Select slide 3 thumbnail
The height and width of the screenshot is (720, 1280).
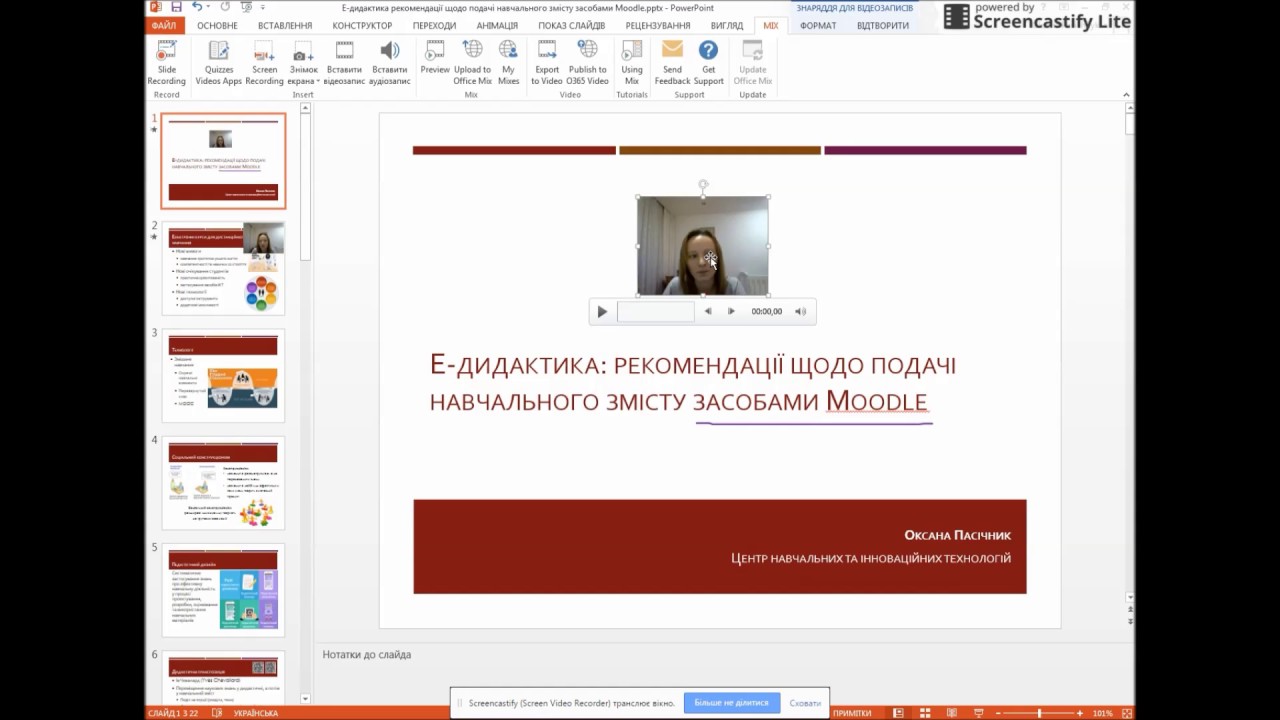pos(223,376)
